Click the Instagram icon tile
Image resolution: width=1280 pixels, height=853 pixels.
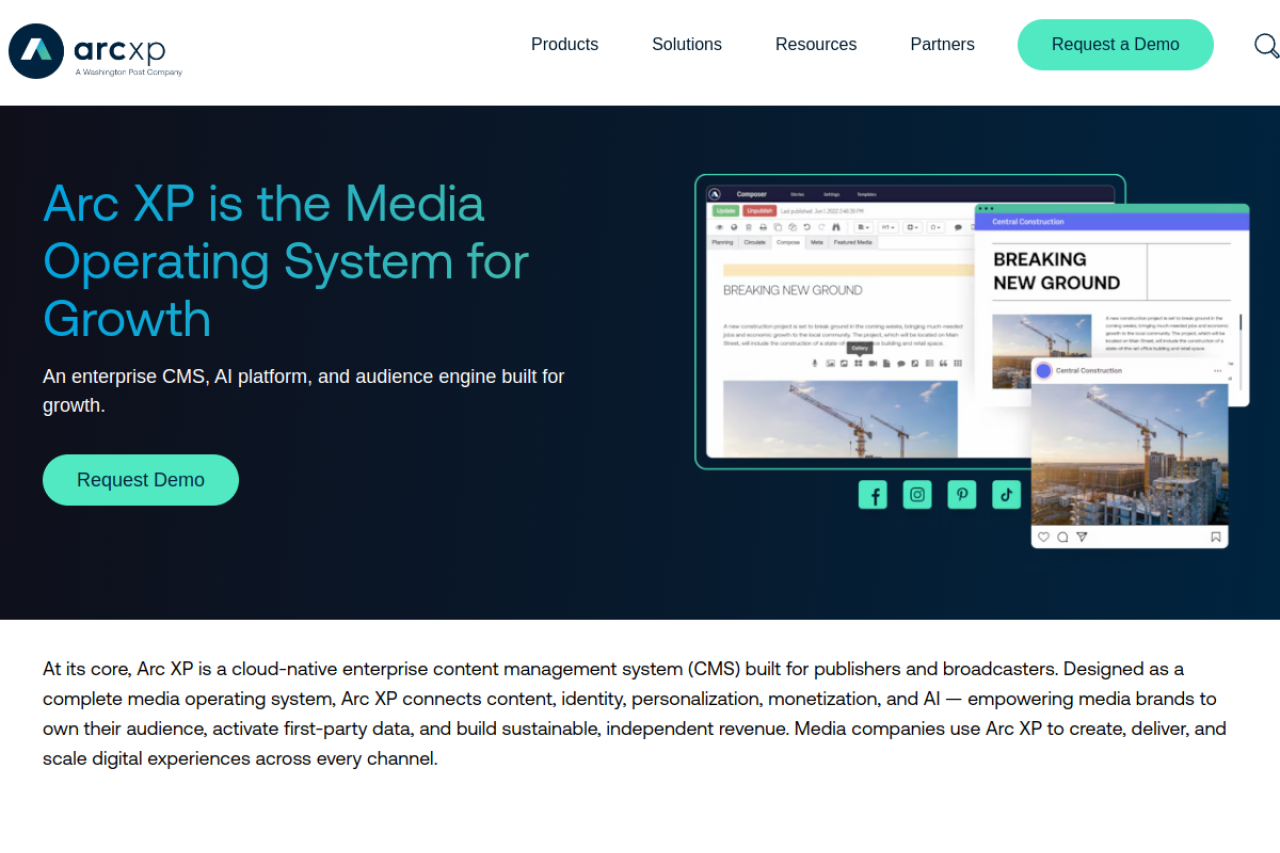[x=917, y=494]
